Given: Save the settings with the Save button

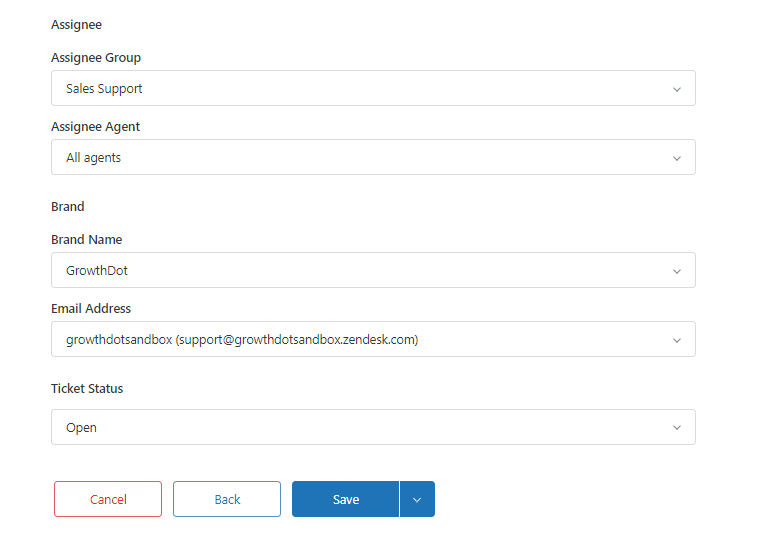Looking at the screenshot, I should coord(346,499).
